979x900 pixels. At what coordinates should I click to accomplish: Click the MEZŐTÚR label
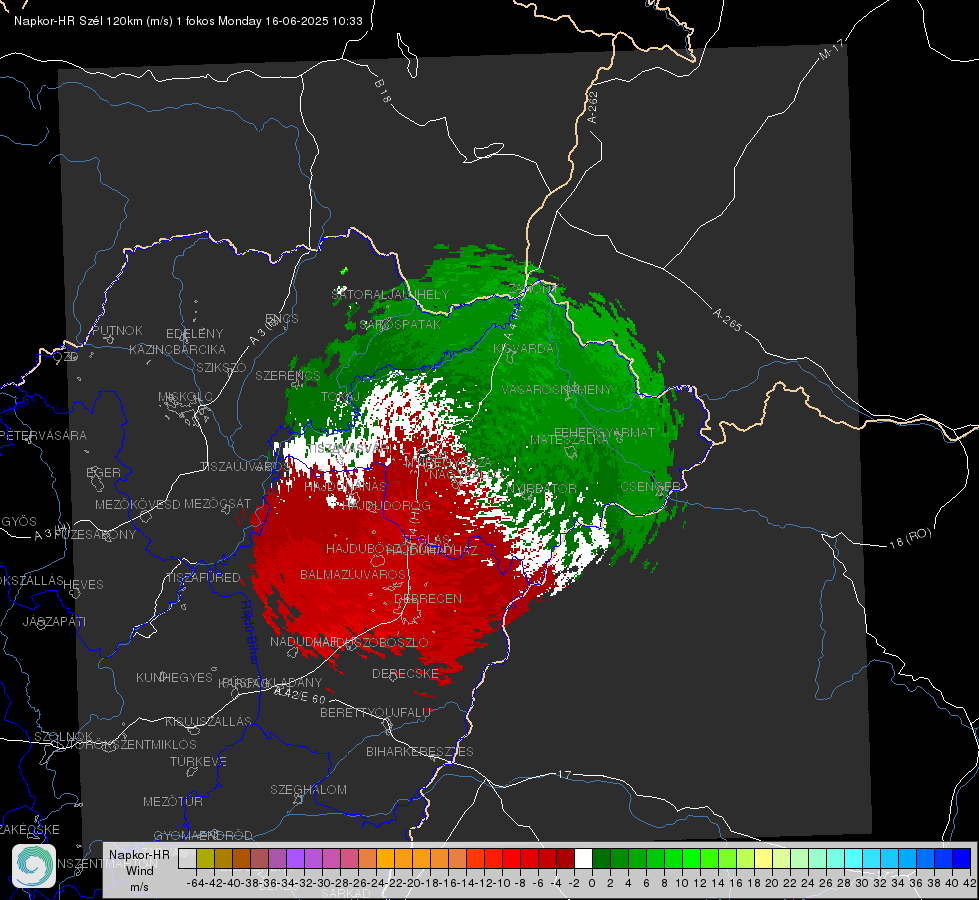coord(173,801)
